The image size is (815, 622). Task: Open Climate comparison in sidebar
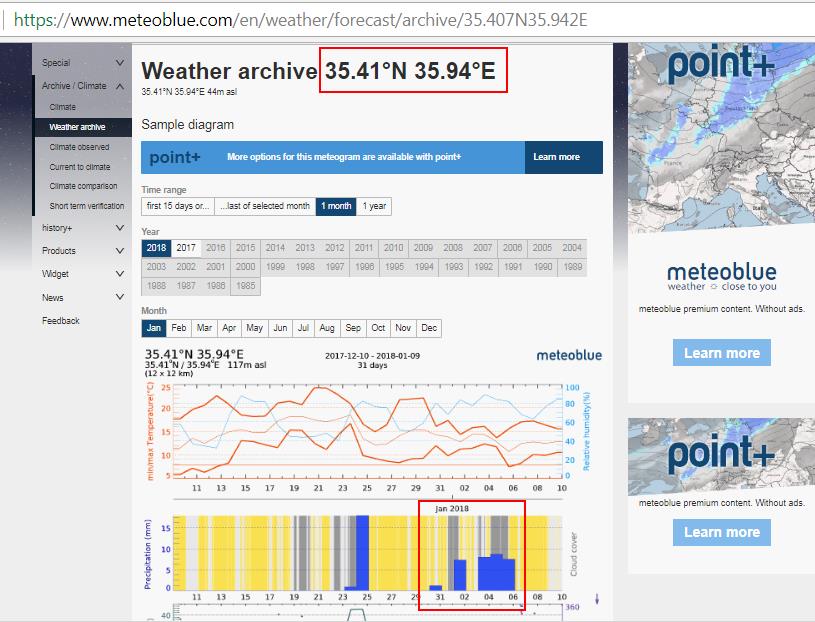click(x=83, y=186)
